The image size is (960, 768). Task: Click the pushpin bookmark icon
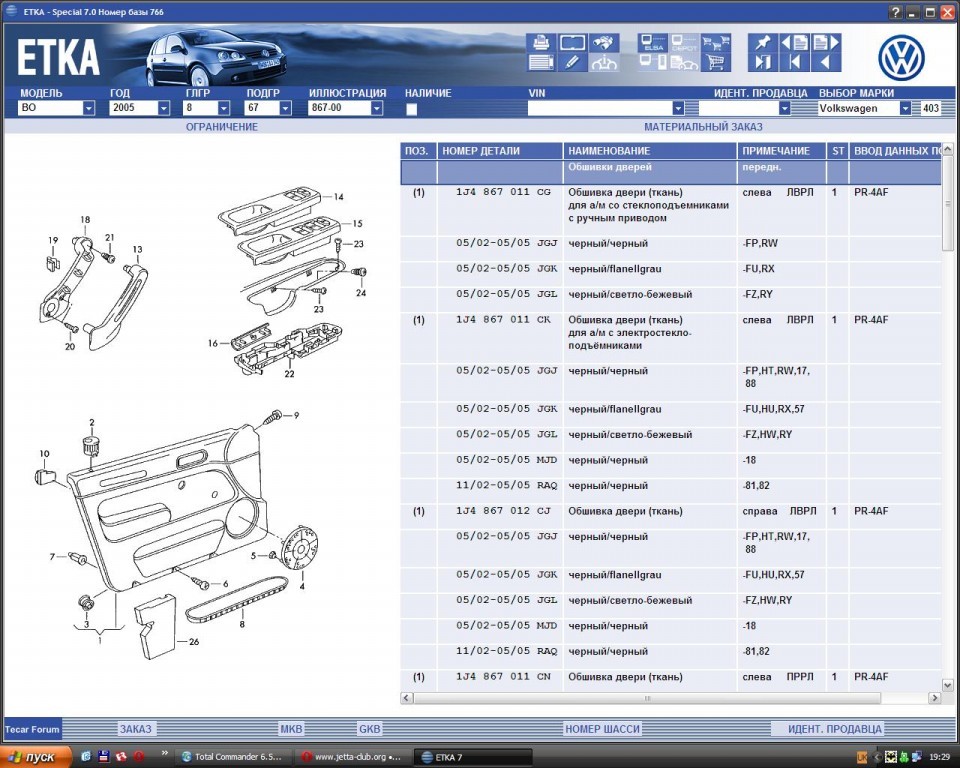tap(763, 43)
